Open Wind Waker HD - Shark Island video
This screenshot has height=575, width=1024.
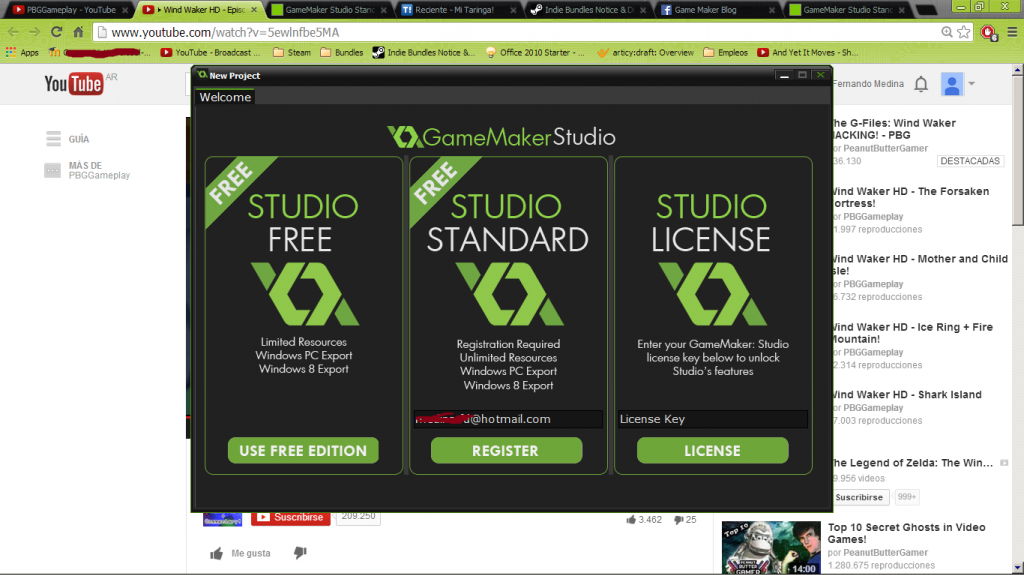pyautogui.click(x=906, y=395)
